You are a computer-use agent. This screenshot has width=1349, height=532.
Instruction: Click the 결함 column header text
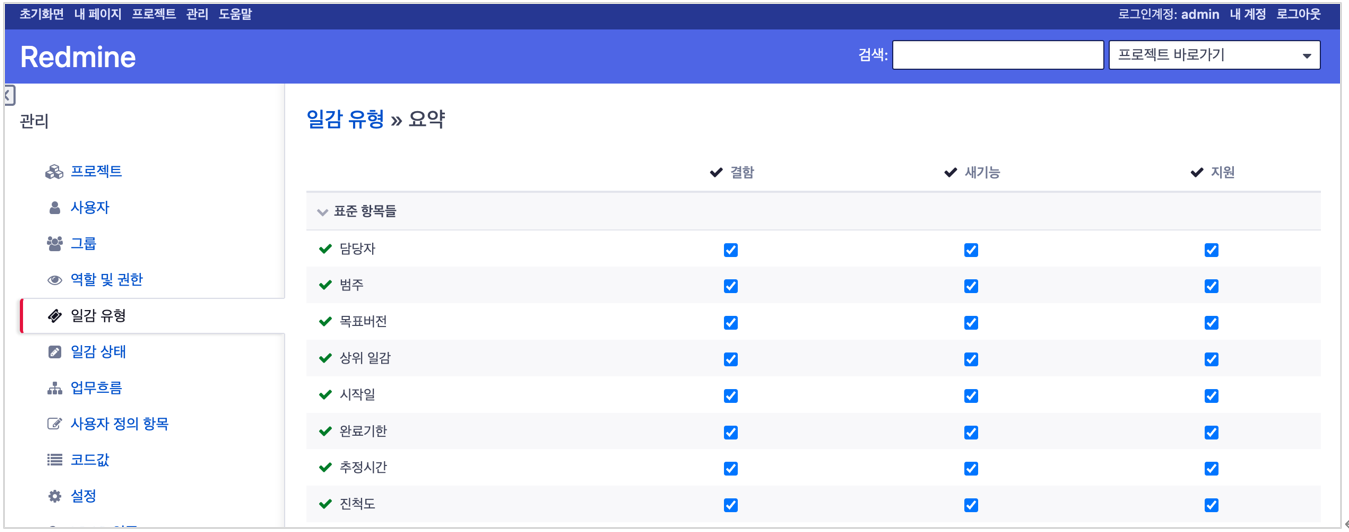click(742, 172)
